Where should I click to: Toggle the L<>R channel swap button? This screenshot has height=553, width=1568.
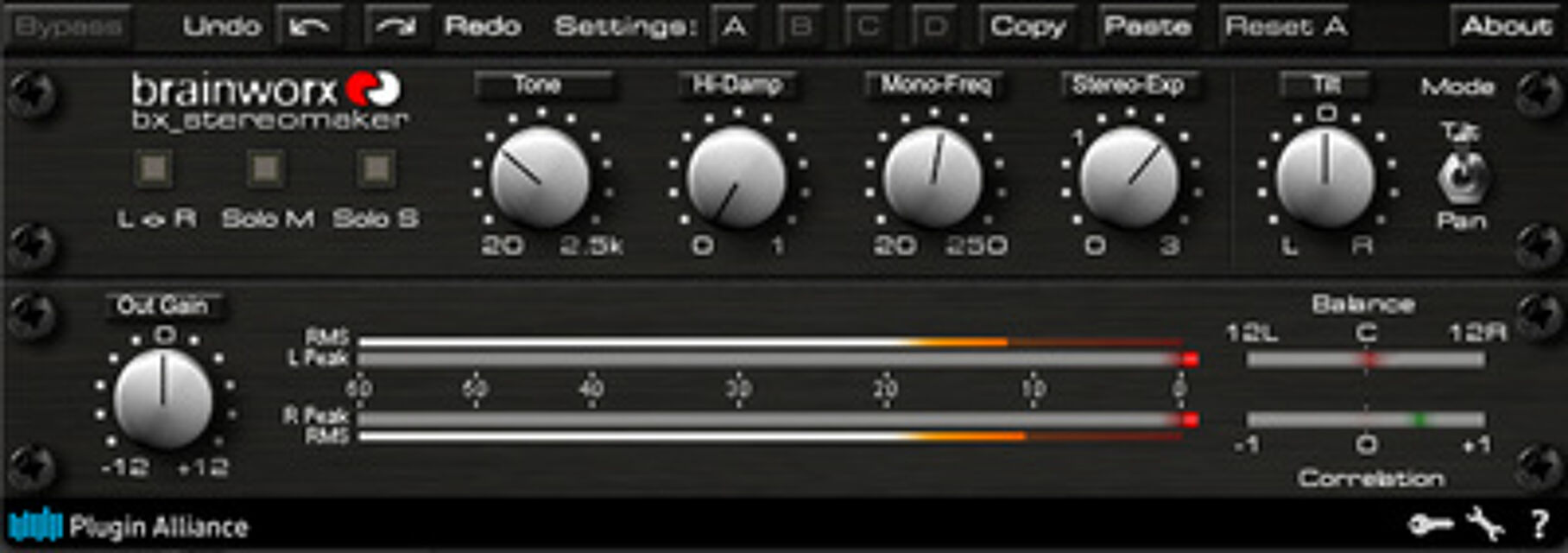click(x=155, y=168)
